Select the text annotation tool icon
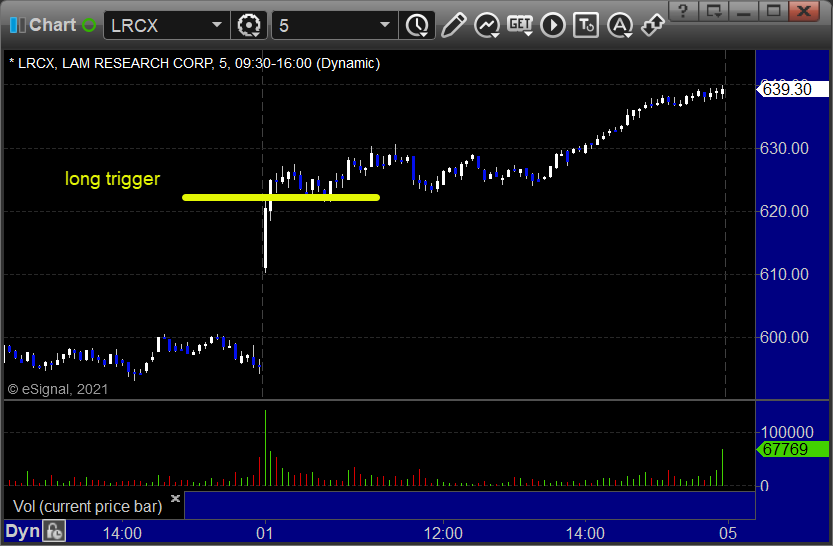The width and height of the screenshot is (833, 546). coord(586,25)
